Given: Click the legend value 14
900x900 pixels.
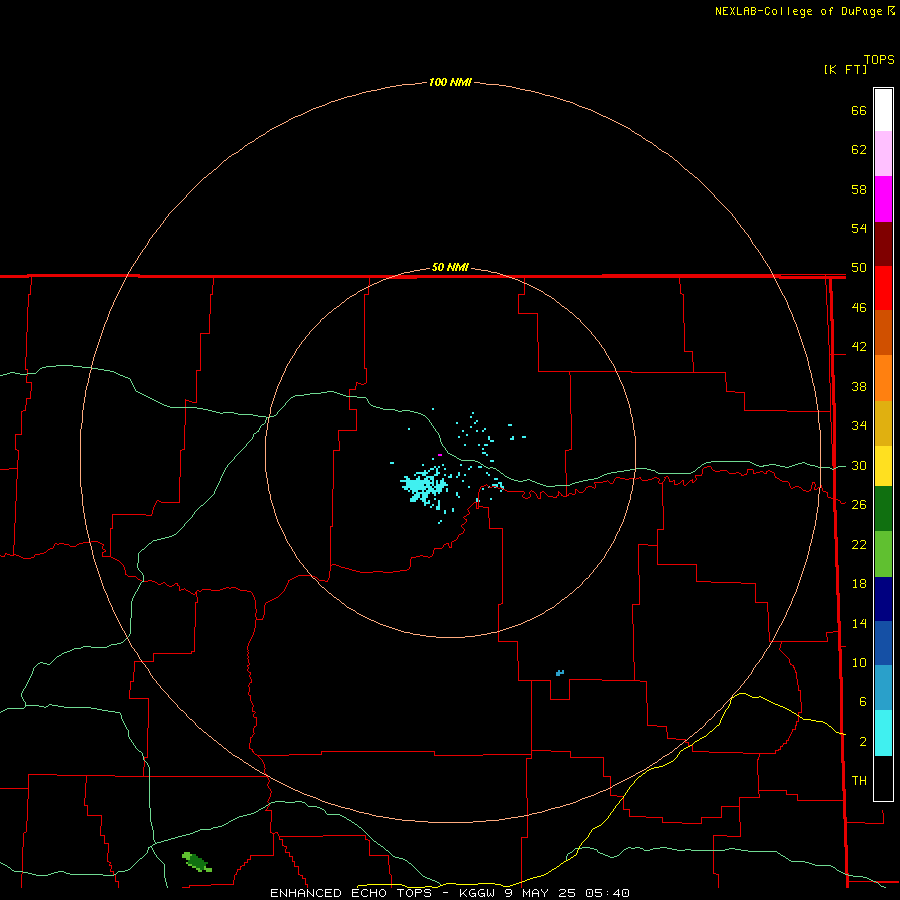Looking at the screenshot, I should [859, 623].
